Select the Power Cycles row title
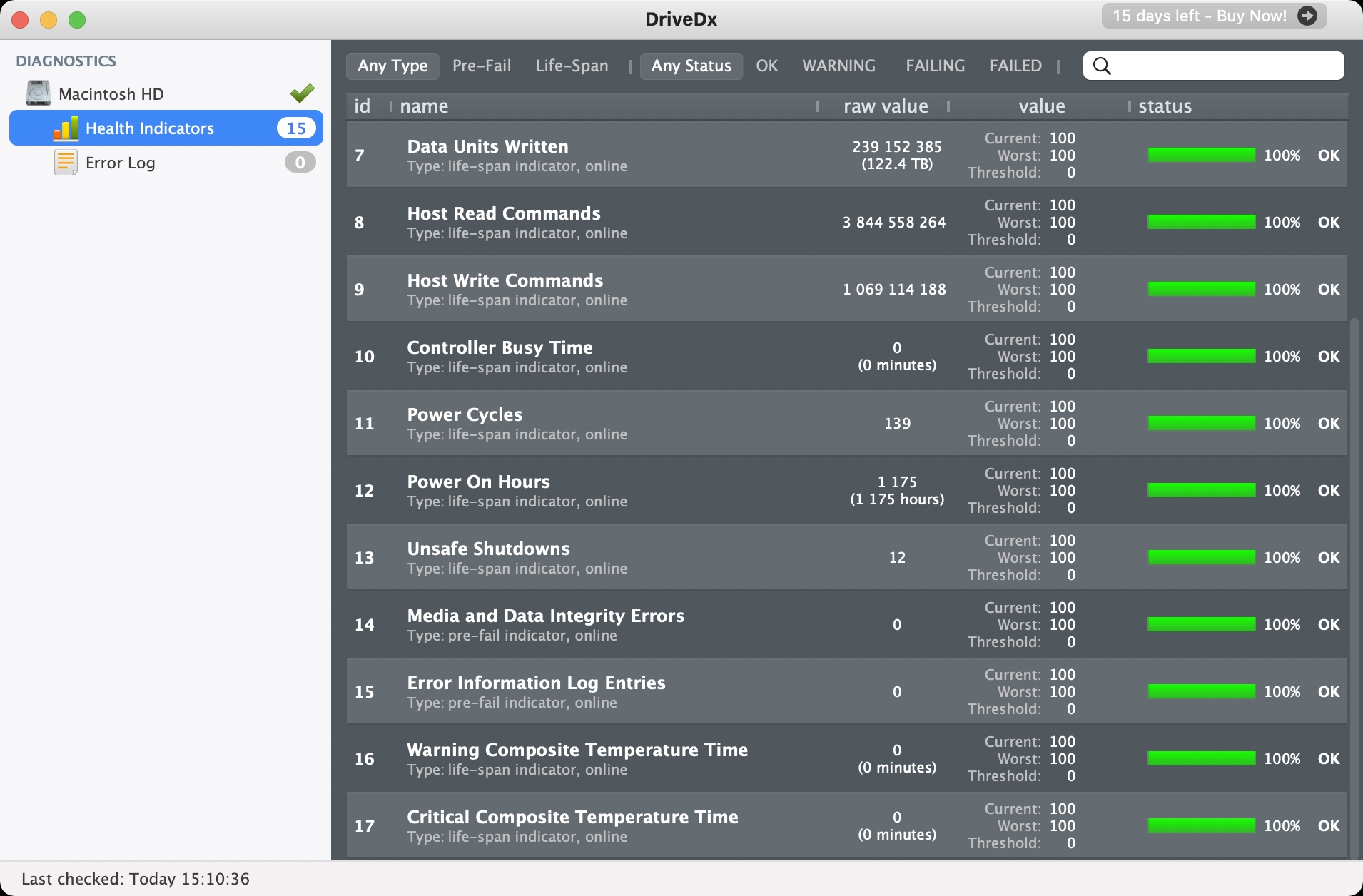Image resolution: width=1363 pixels, height=896 pixels. 465,414
